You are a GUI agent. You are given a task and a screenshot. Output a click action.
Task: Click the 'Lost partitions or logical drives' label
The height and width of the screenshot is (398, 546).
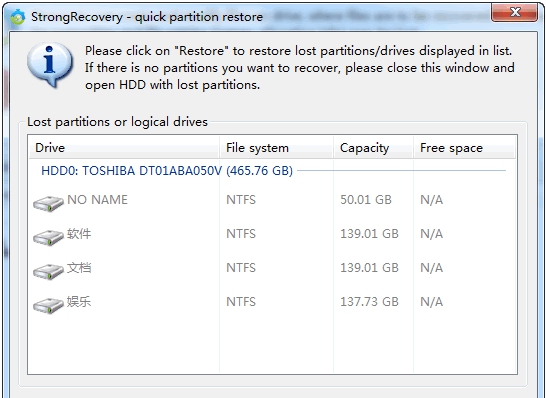click(117, 122)
